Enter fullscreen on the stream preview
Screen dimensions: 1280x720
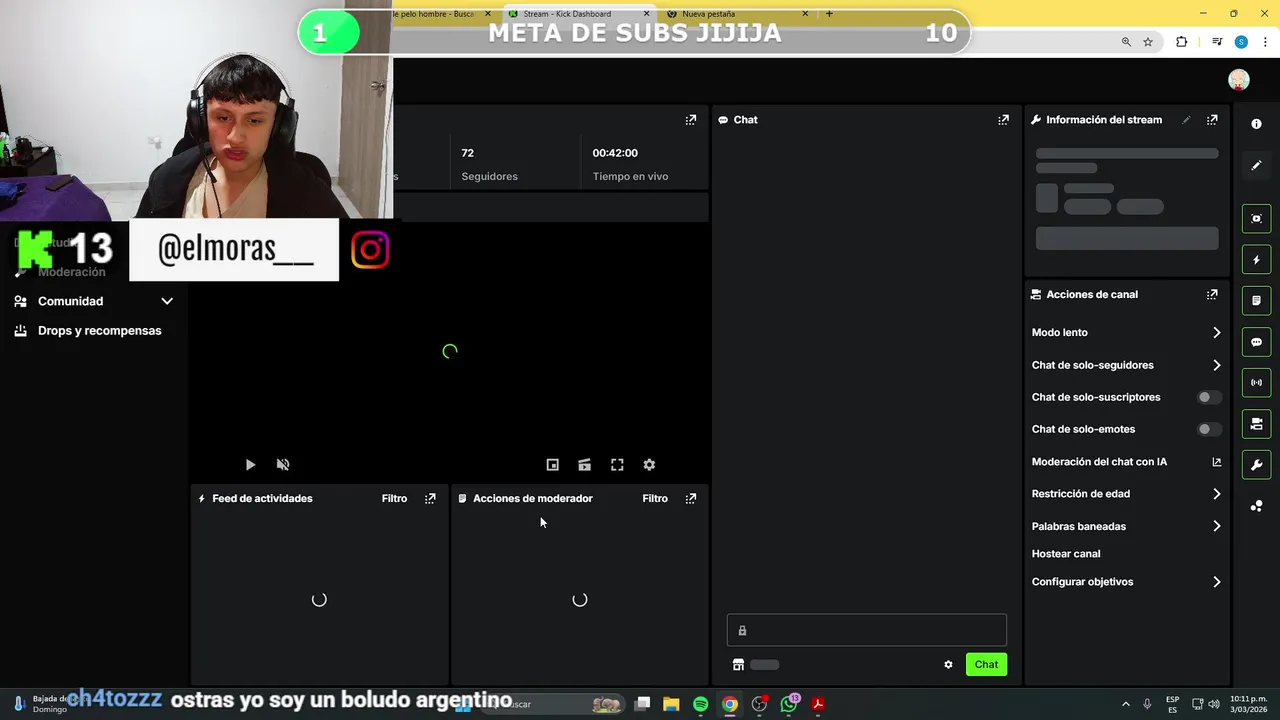click(617, 465)
